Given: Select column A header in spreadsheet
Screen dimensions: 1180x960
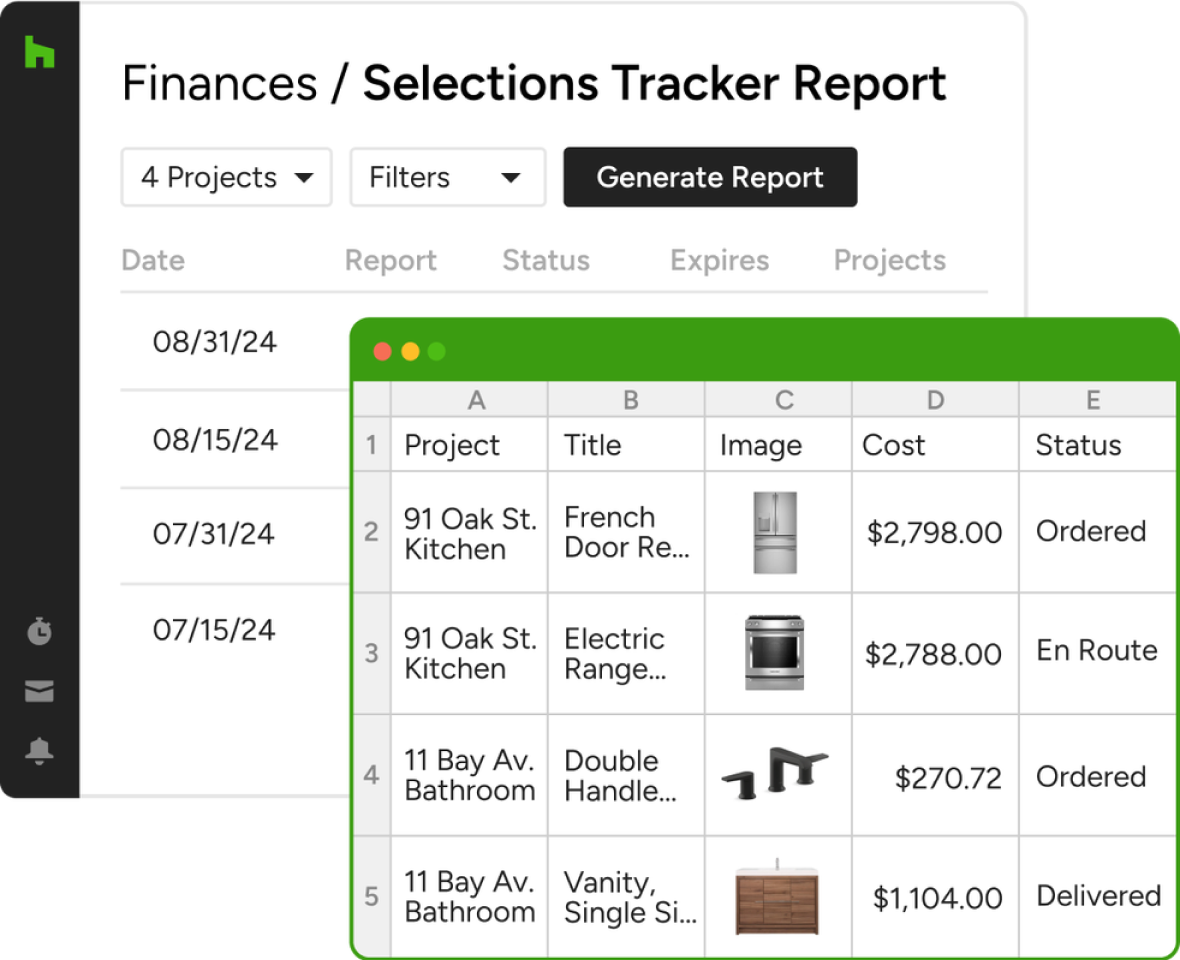Looking at the screenshot, I should click(476, 400).
